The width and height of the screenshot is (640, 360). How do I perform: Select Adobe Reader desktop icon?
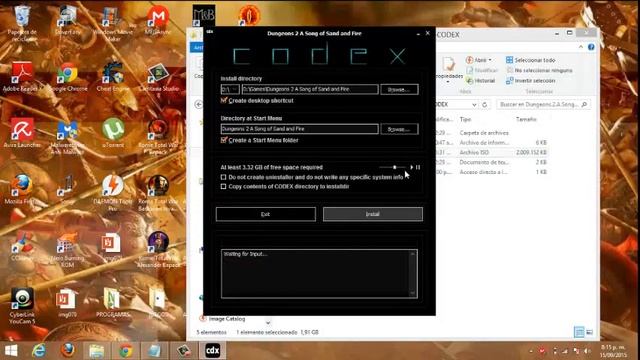coord(21,77)
